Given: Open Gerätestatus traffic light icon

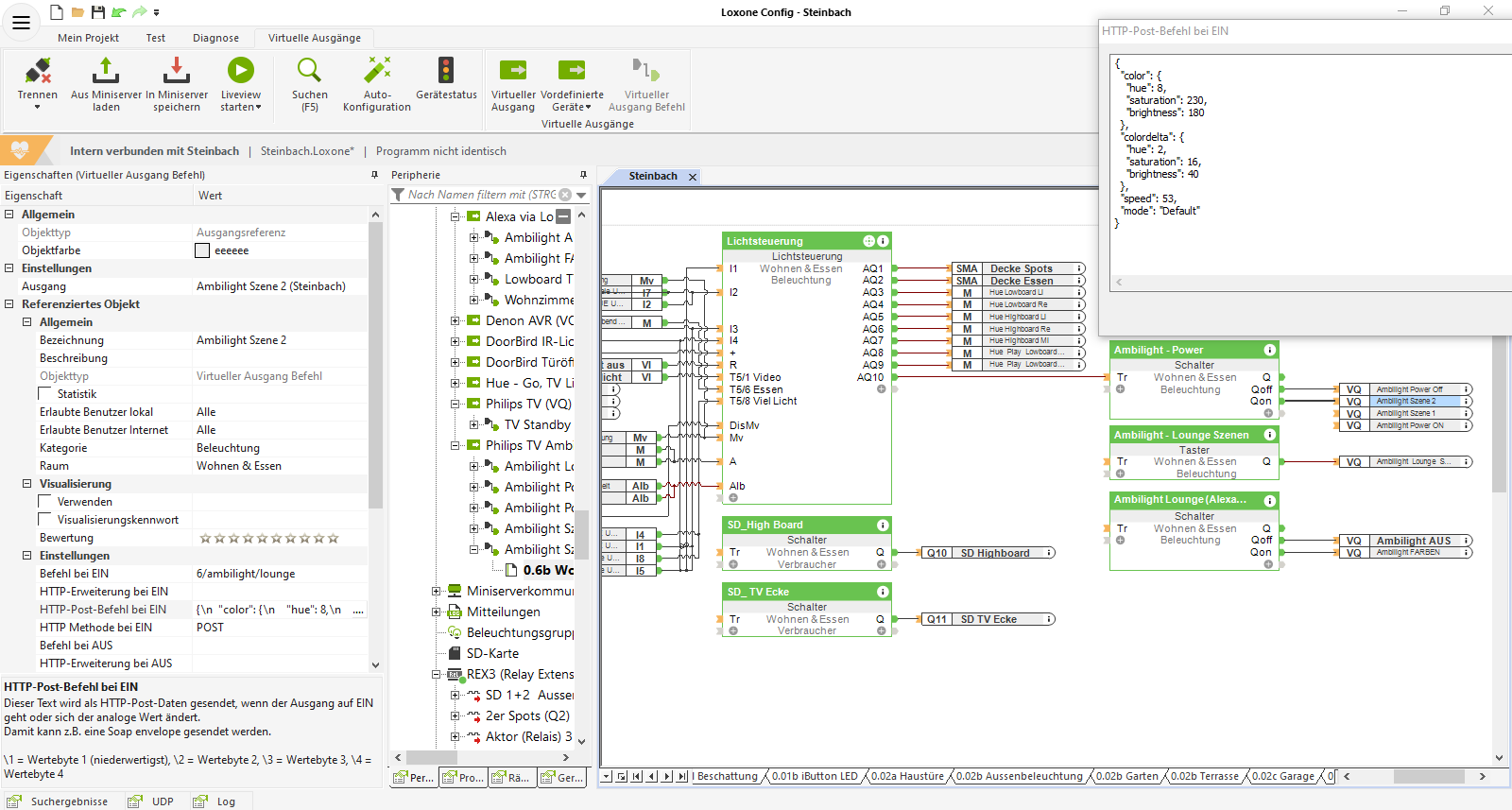Looking at the screenshot, I should click(x=446, y=71).
